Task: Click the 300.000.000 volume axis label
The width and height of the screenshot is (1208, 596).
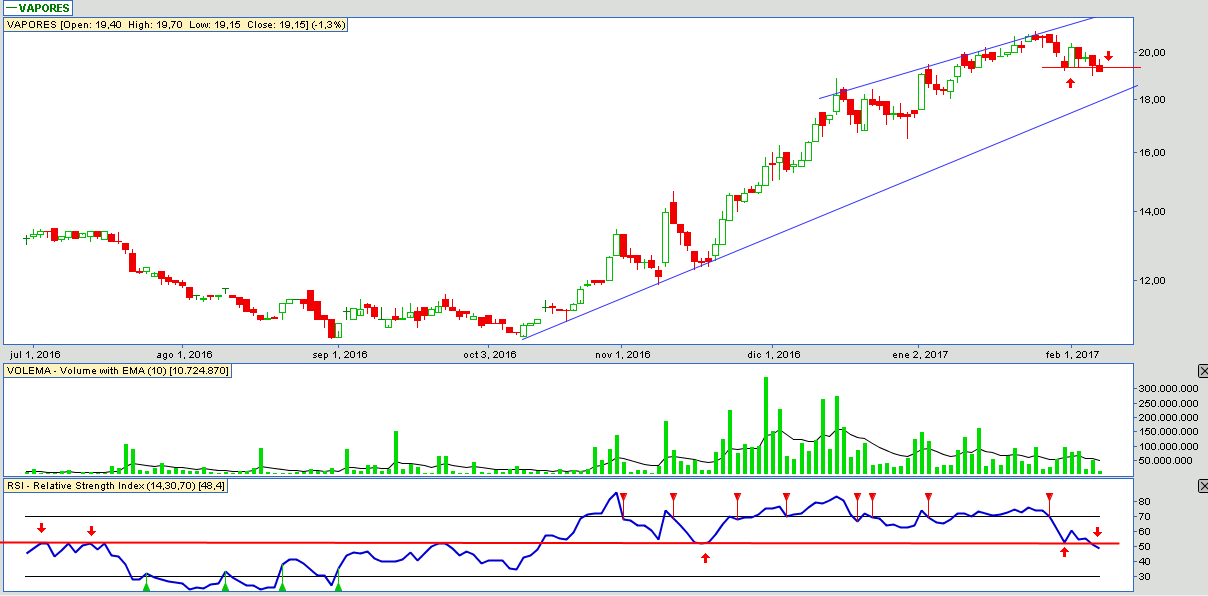Action: [x=1168, y=388]
